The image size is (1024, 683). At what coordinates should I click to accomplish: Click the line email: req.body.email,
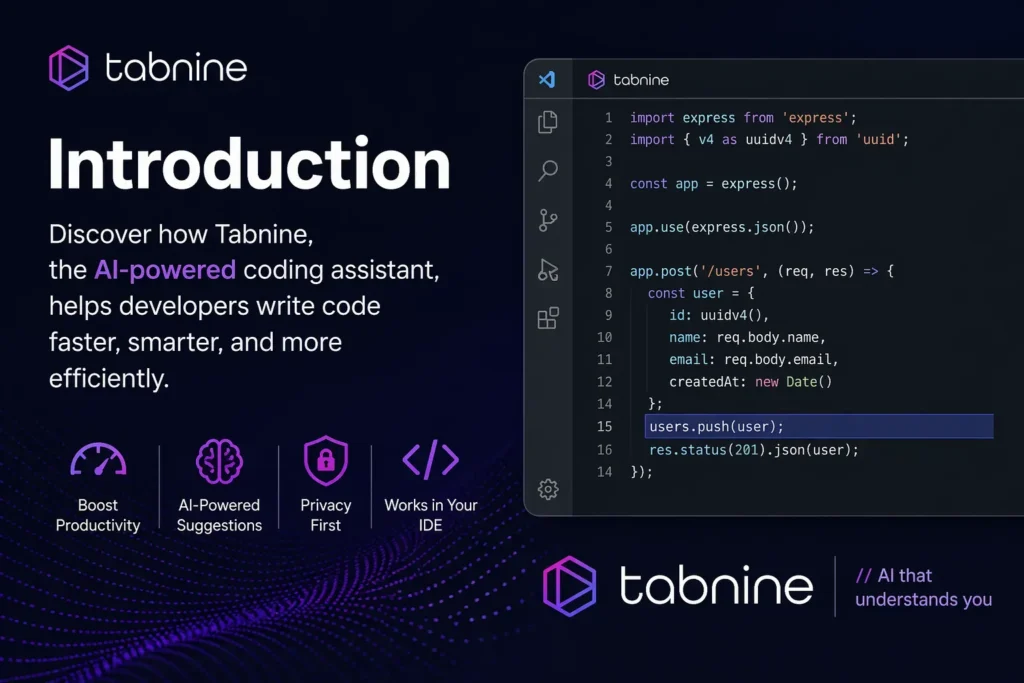click(753, 360)
